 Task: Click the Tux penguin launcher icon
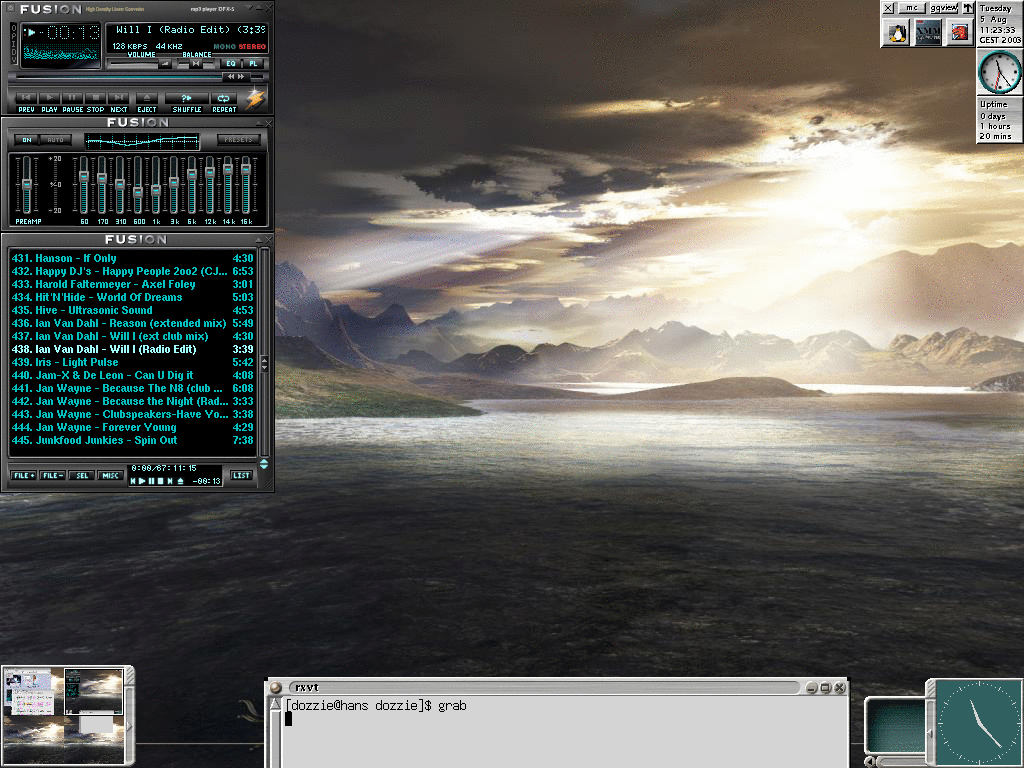tap(897, 32)
